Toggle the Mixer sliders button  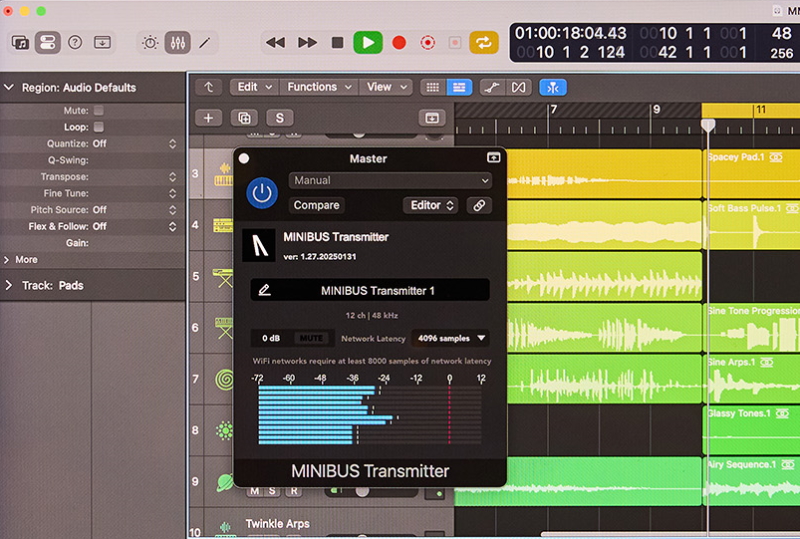tap(178, 42)
